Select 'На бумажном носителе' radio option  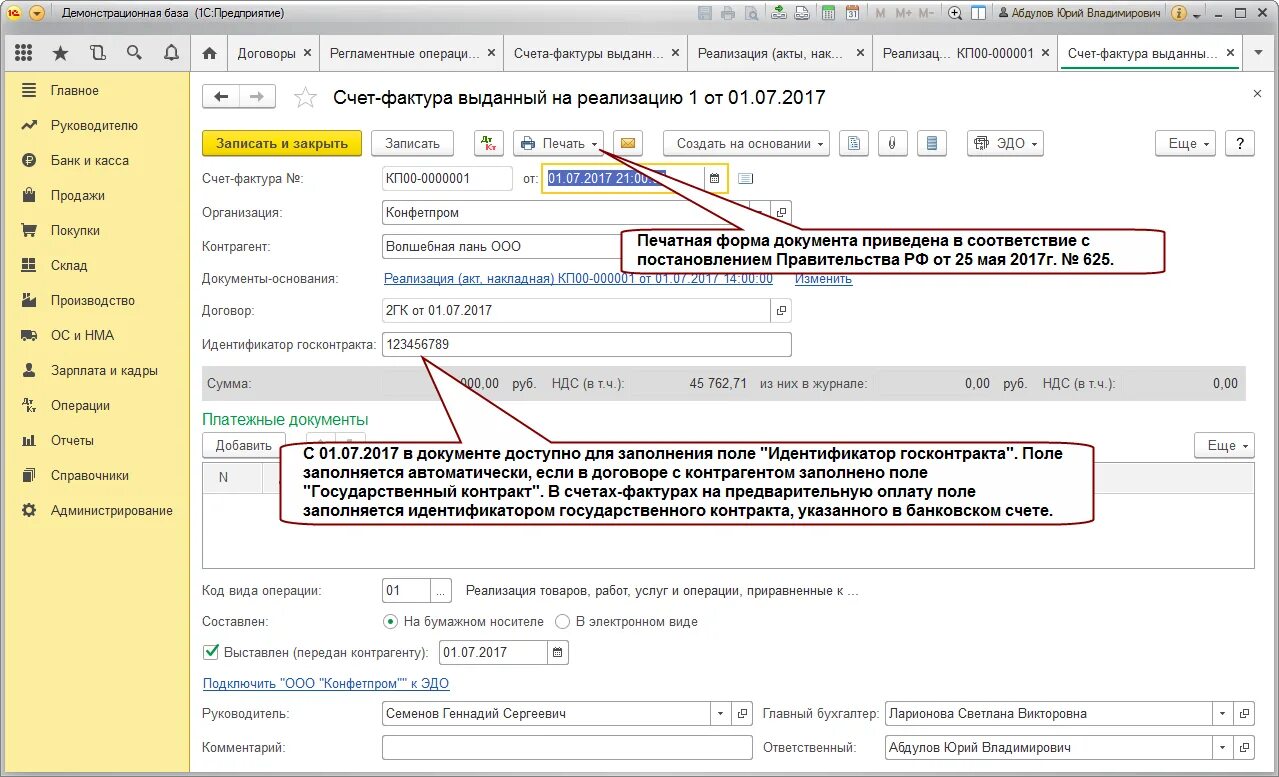pos(390,621)
